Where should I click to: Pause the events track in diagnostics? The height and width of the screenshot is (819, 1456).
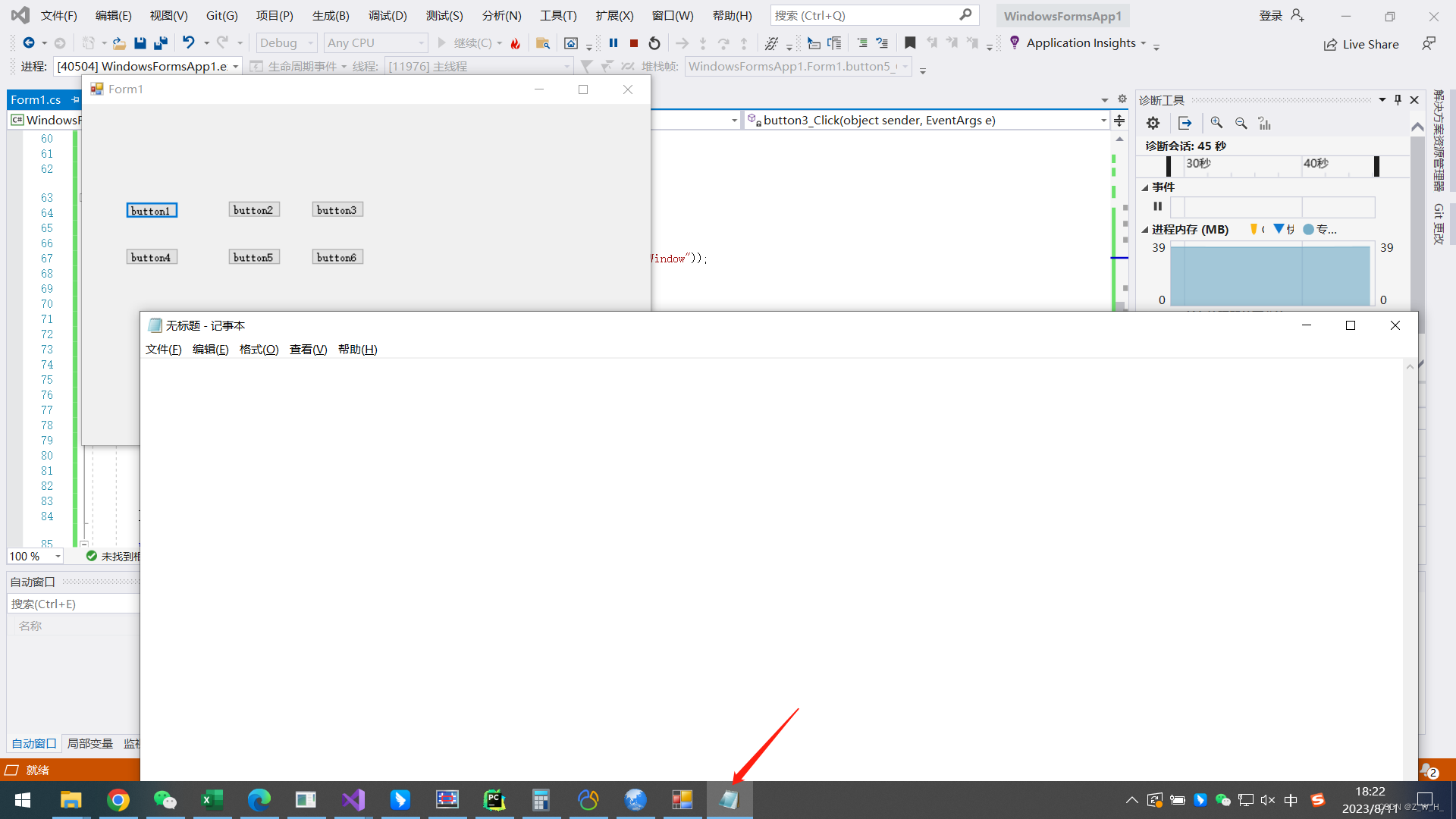tap(1157, 206)
